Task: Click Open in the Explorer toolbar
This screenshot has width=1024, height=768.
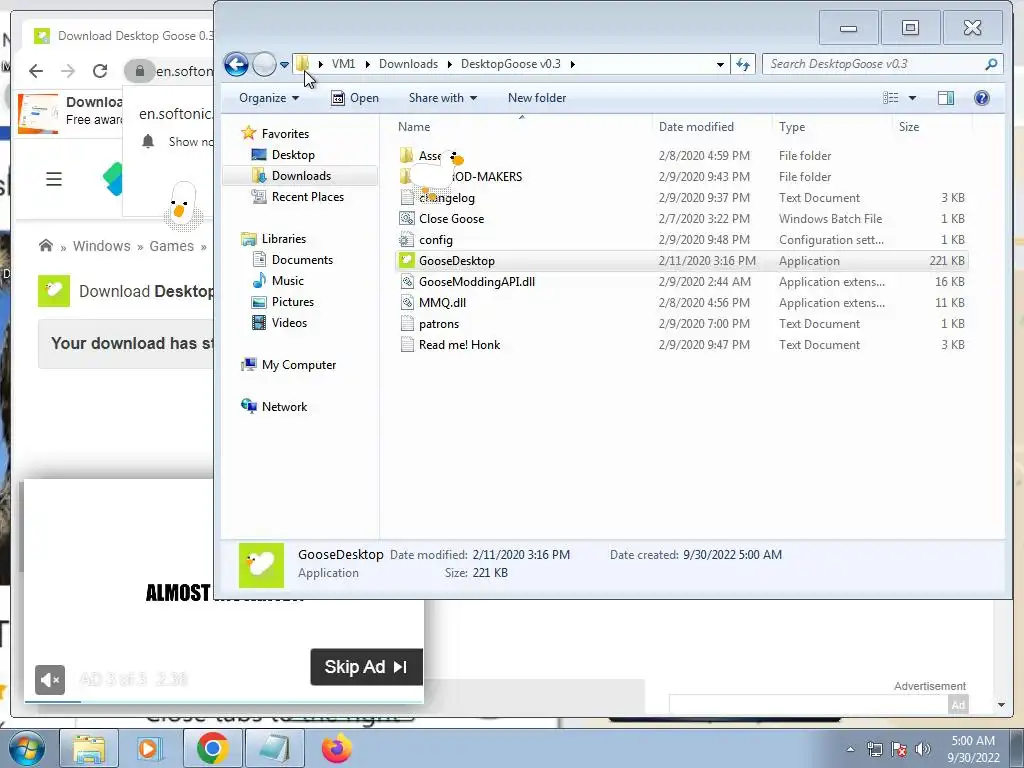Action: tap(355, 98)
